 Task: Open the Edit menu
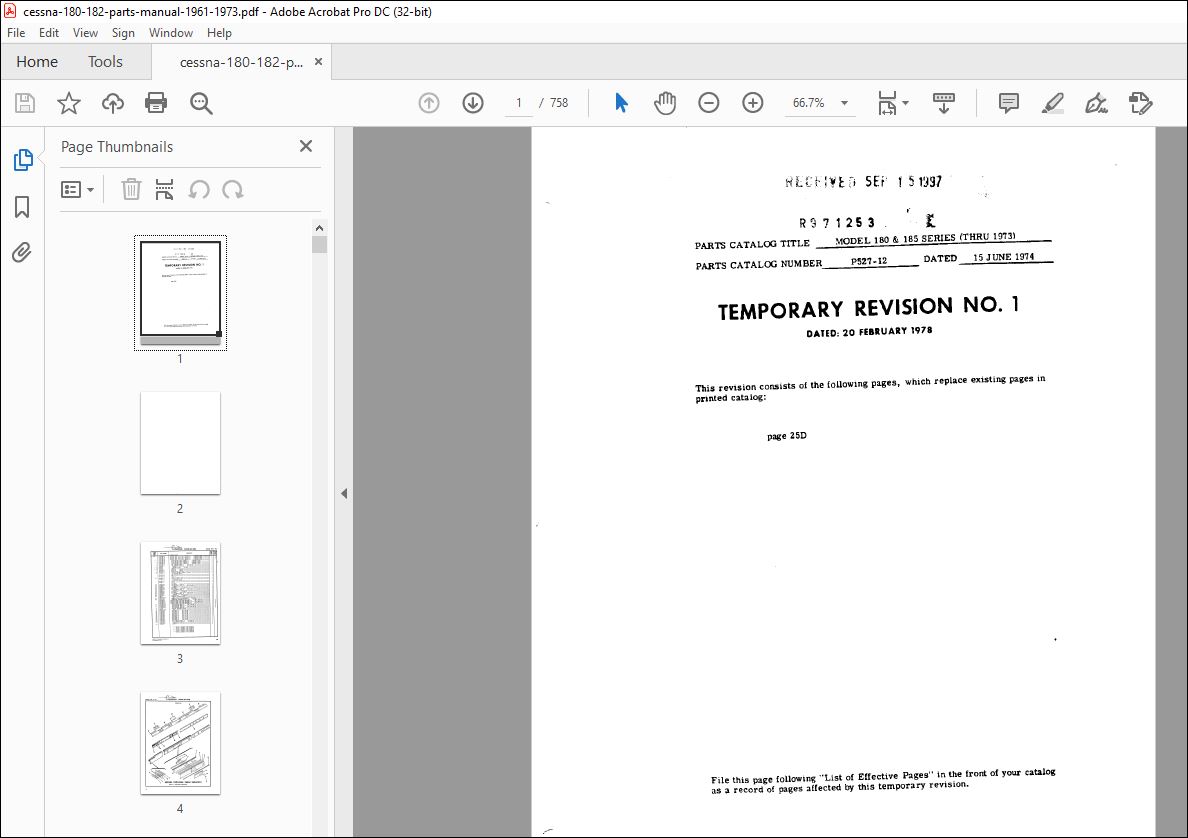(x=48, y=33)
